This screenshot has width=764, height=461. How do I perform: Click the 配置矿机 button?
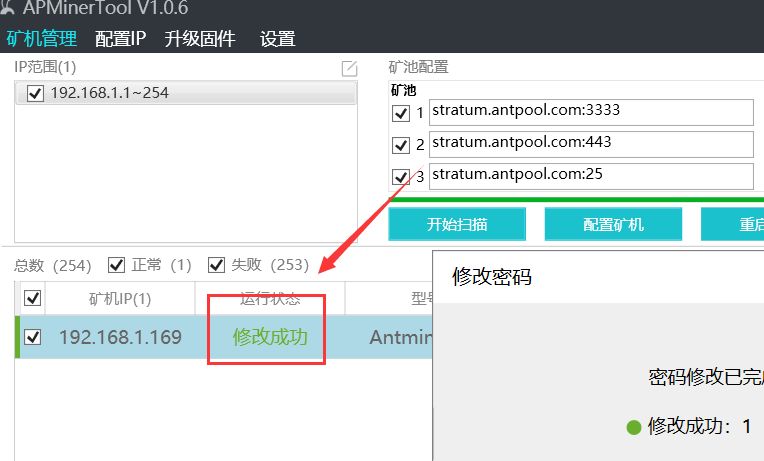point(613,224)
